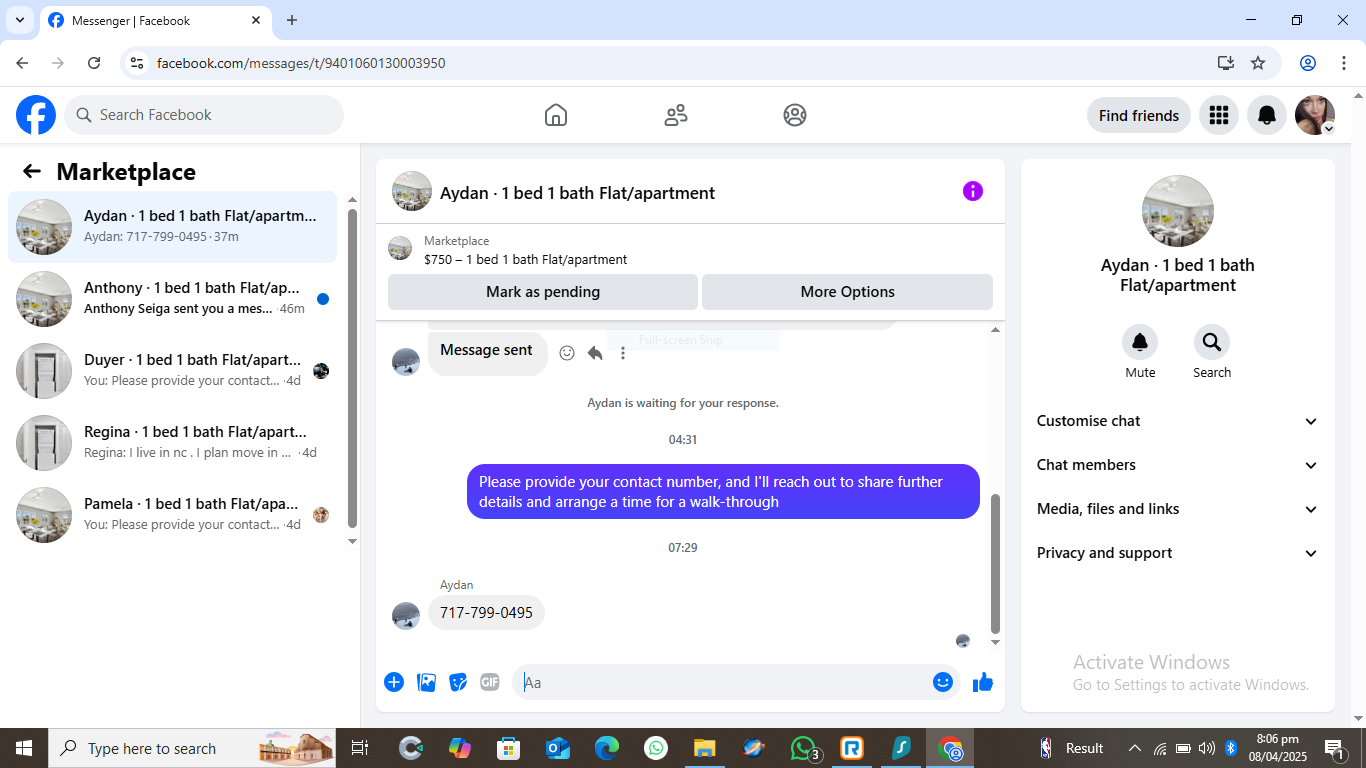Search in conversation with magnifier icon
The width and height of the screenshot is (1366, 768).
(x=1212, y=342)
